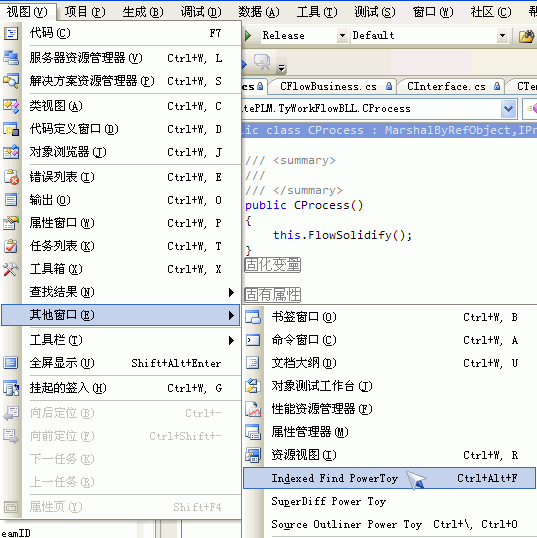Viewport: 537px width, 538px height.
Task: Expand the Find Results (查找结果) submenu
Action: click(232, 292)
